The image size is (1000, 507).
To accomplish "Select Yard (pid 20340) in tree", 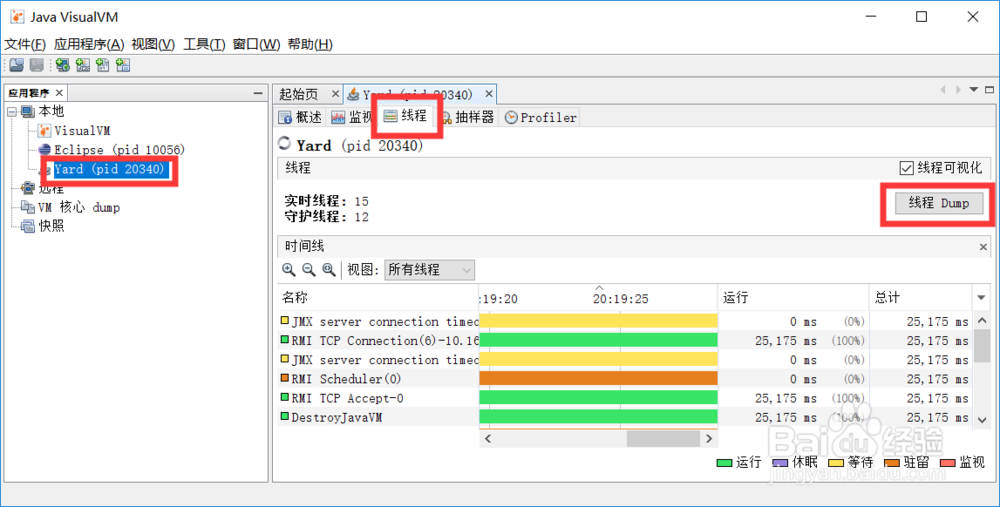I will click(109, 170).
